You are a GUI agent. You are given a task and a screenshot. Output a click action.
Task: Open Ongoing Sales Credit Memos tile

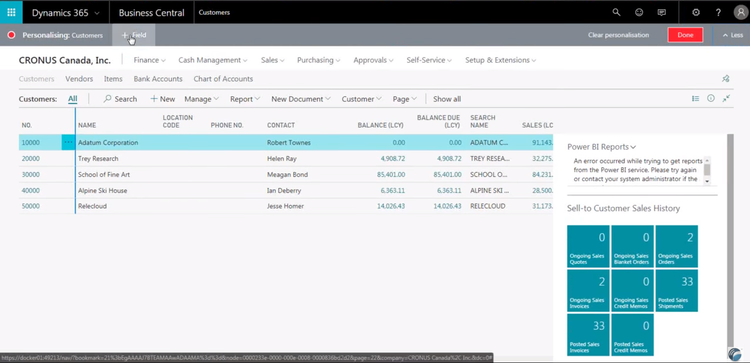coord(632,291)
